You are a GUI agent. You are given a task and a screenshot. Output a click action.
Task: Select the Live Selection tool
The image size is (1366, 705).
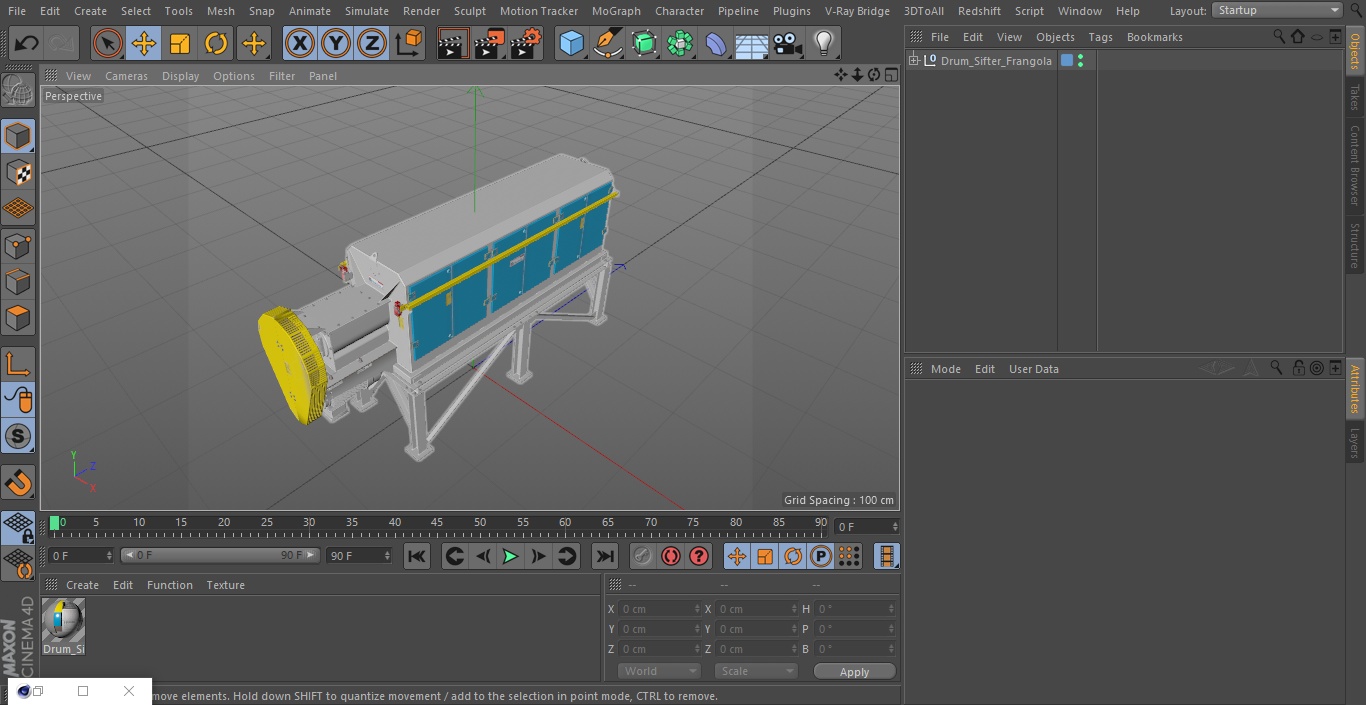coord(108,43)
